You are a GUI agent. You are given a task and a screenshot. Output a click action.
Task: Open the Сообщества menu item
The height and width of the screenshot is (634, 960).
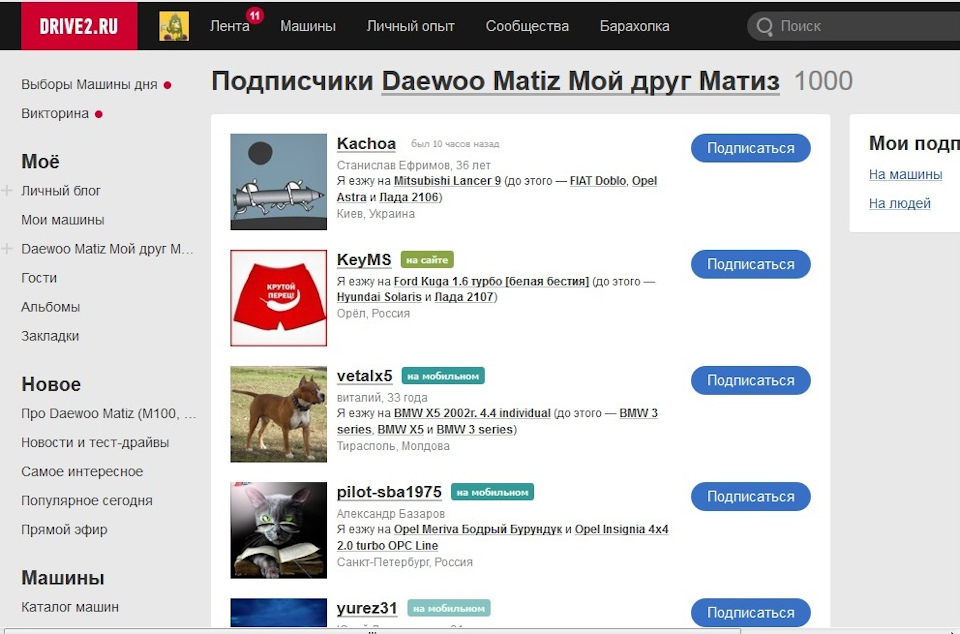pyautogui.click(x=527, y=26)
